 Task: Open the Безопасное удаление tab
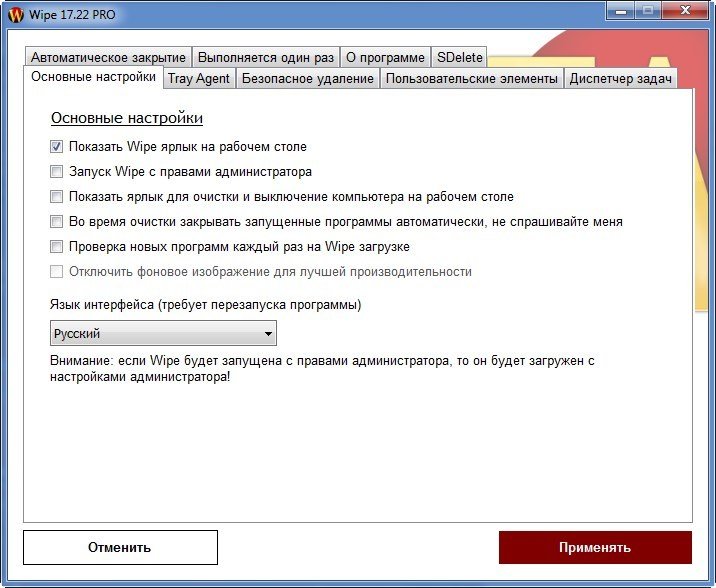[308, 79]
